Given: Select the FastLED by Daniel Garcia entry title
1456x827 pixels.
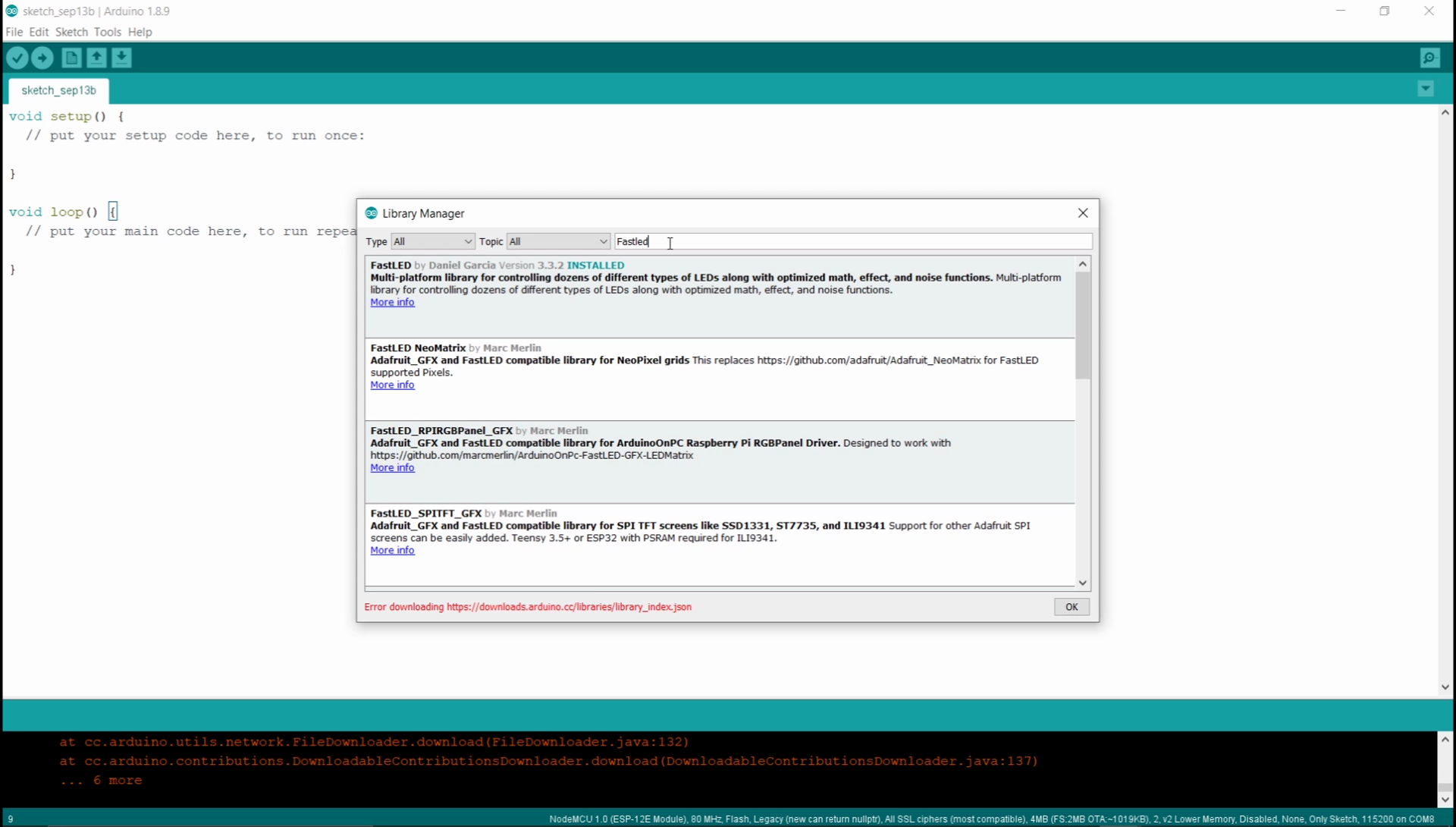Looking at the screenshot, I should (x=391, y=265).
